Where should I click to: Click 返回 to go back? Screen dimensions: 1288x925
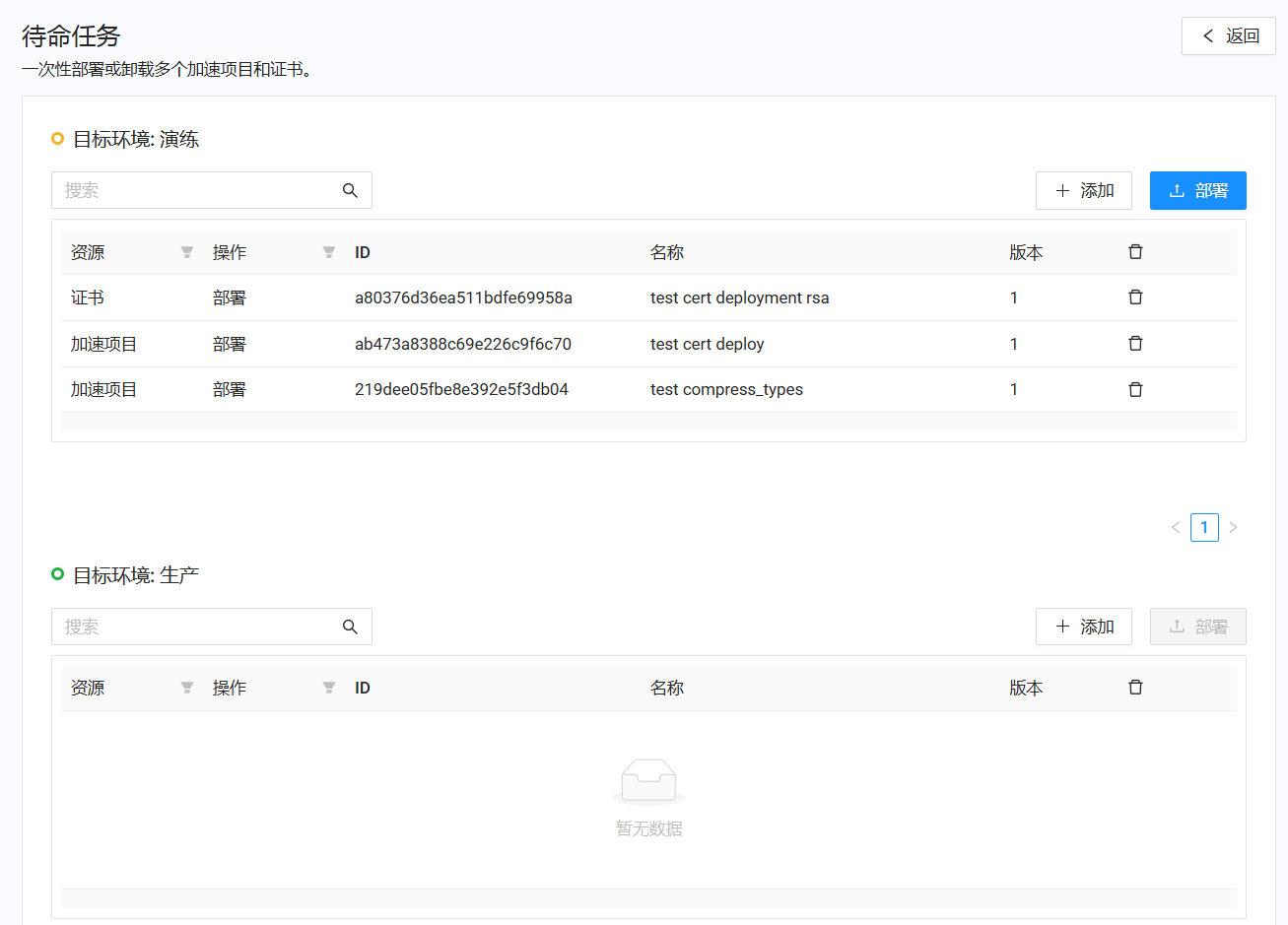click(x=1228, y=35)
